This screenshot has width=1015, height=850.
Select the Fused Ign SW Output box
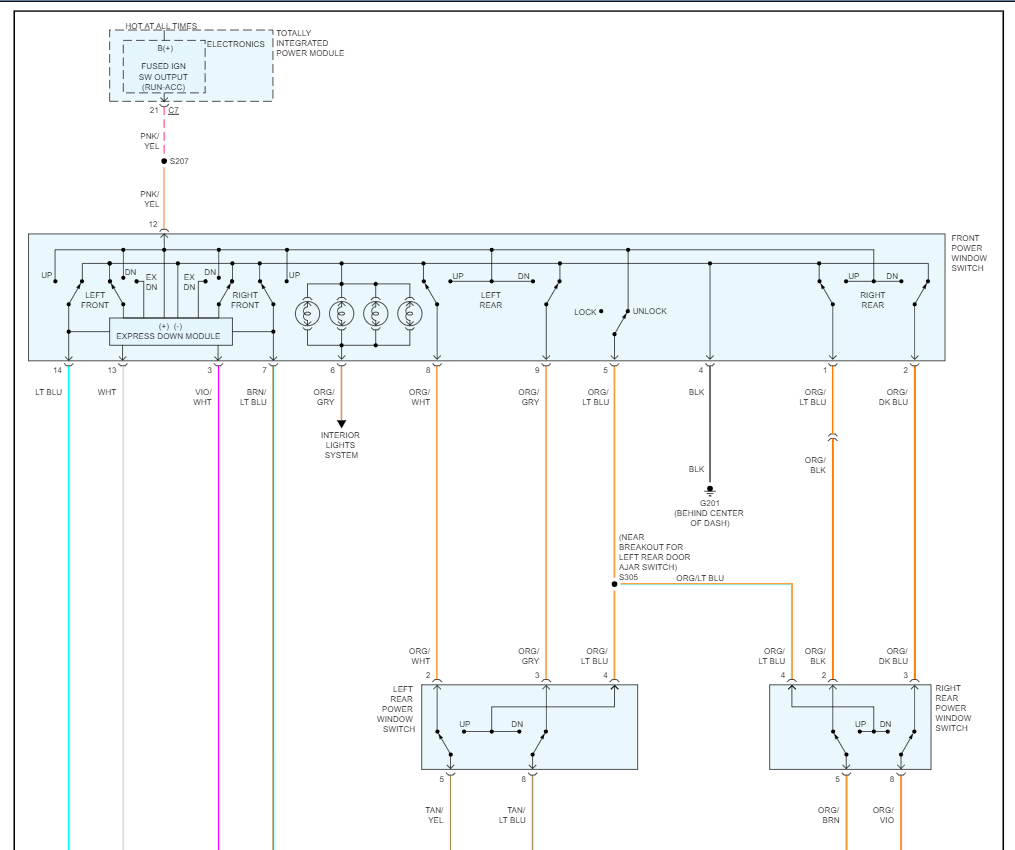click(164, 67)
